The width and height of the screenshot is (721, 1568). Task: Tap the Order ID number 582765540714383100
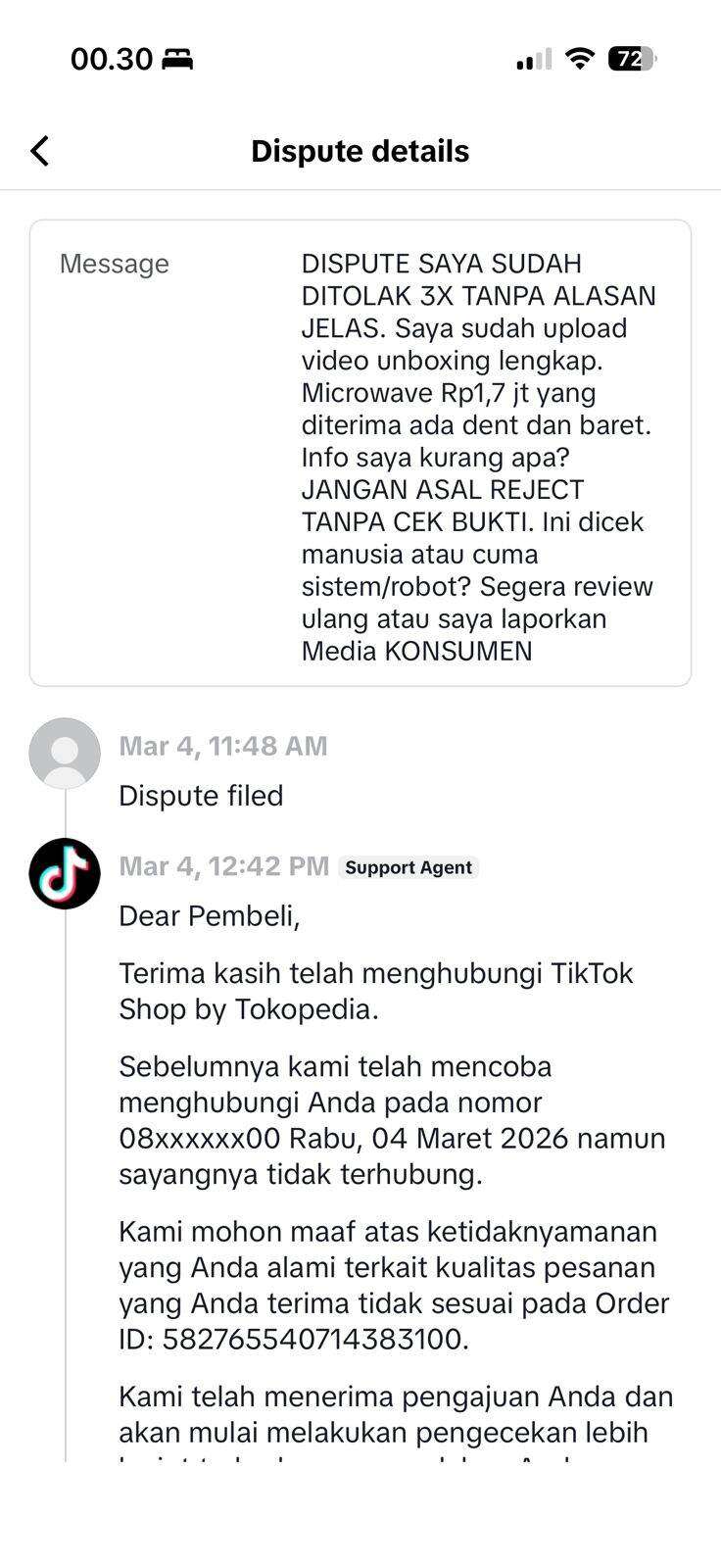click(x=314, y=1339)
